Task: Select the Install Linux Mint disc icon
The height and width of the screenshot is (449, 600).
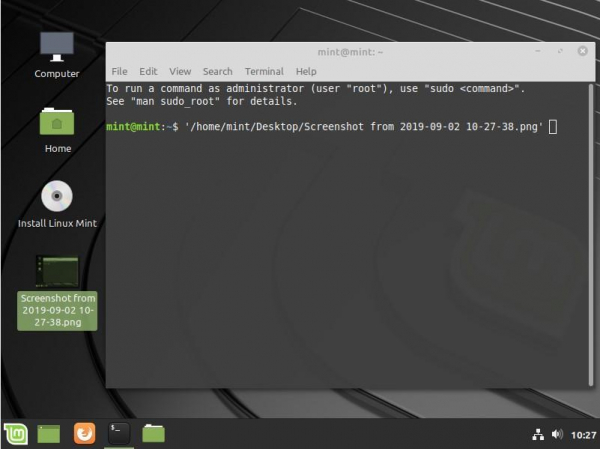Action: 57,196
